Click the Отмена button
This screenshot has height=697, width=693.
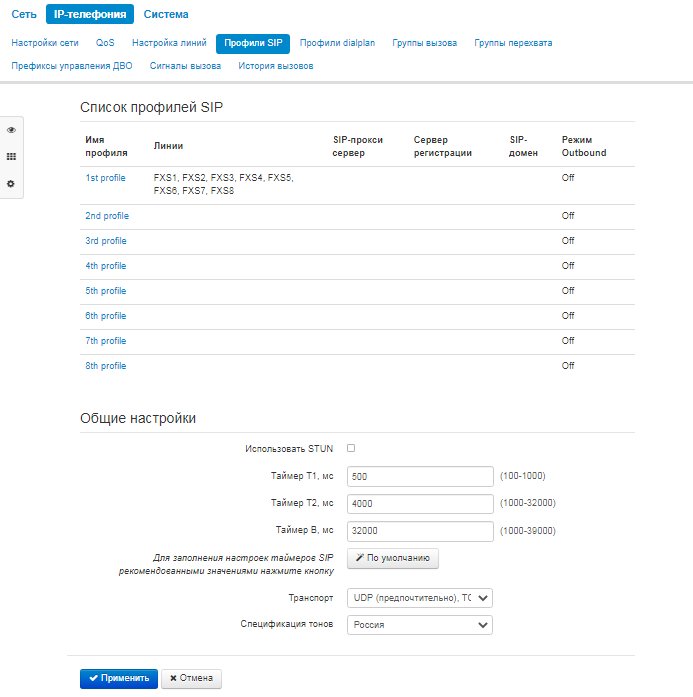pyautogui.click(x=191, y=678)
